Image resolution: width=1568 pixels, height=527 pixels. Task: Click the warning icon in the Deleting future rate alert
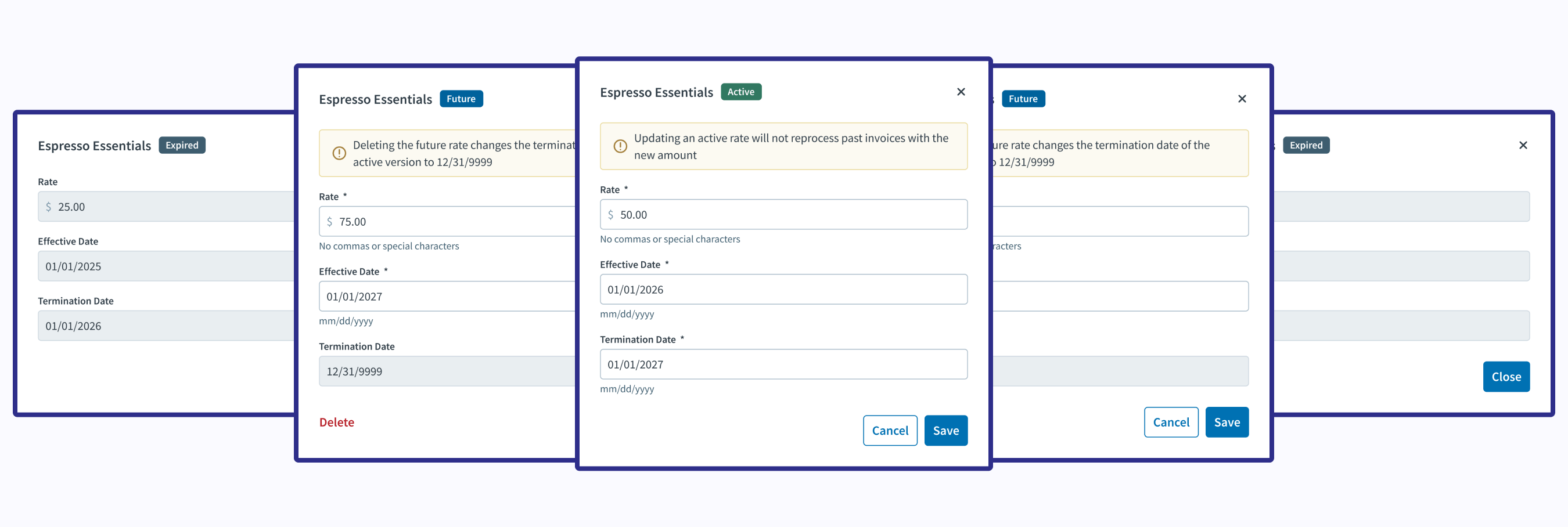click(339, 153)
